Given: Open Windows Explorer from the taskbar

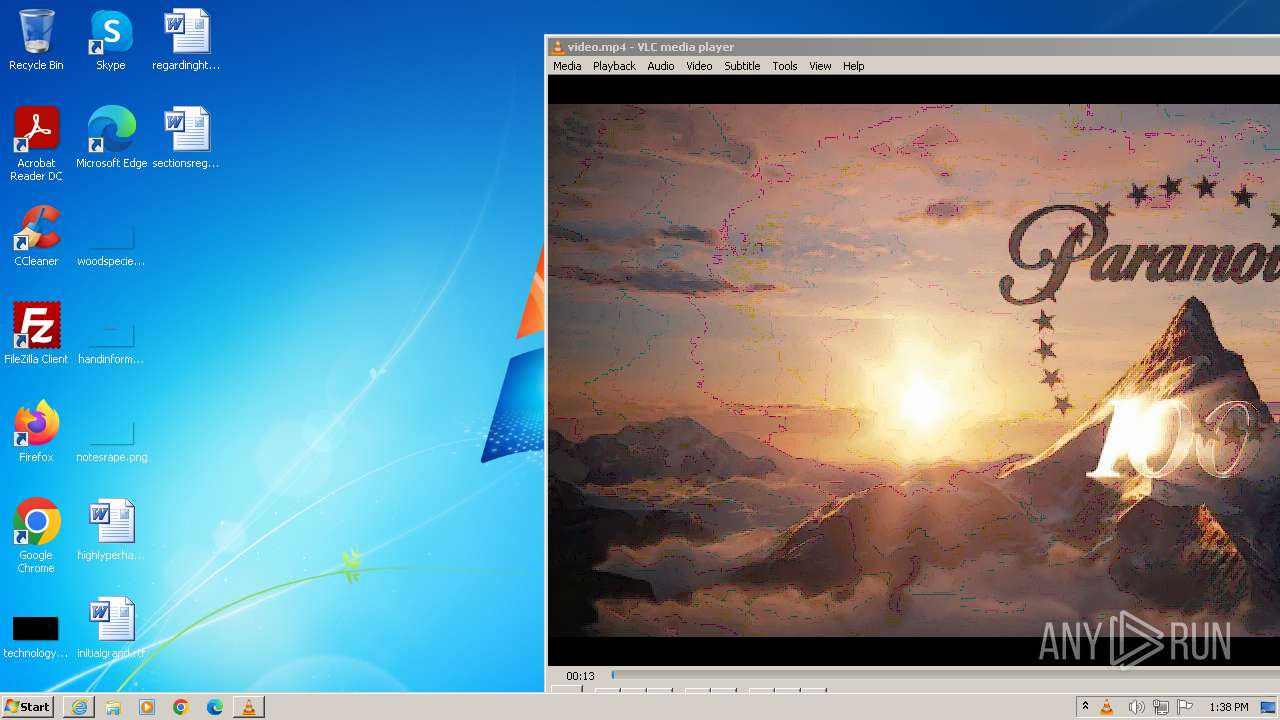Looking at the screenshot, I should 113,707.
